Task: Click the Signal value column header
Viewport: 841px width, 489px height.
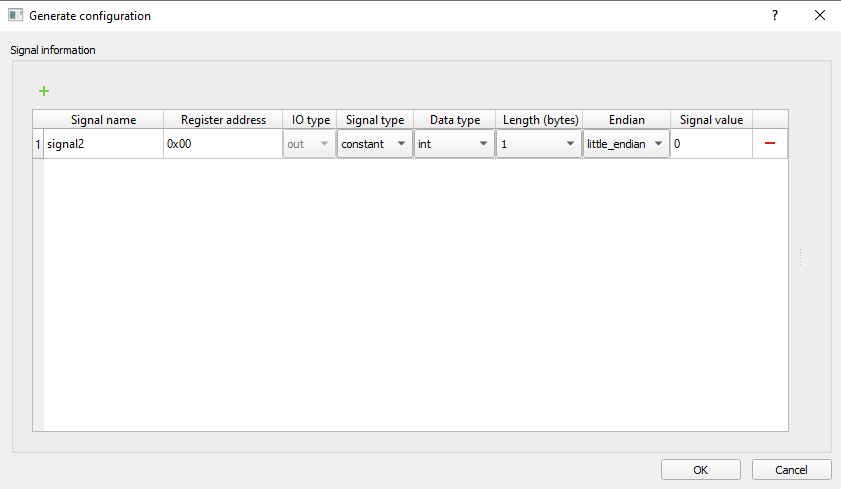Action: click(711, 120)
